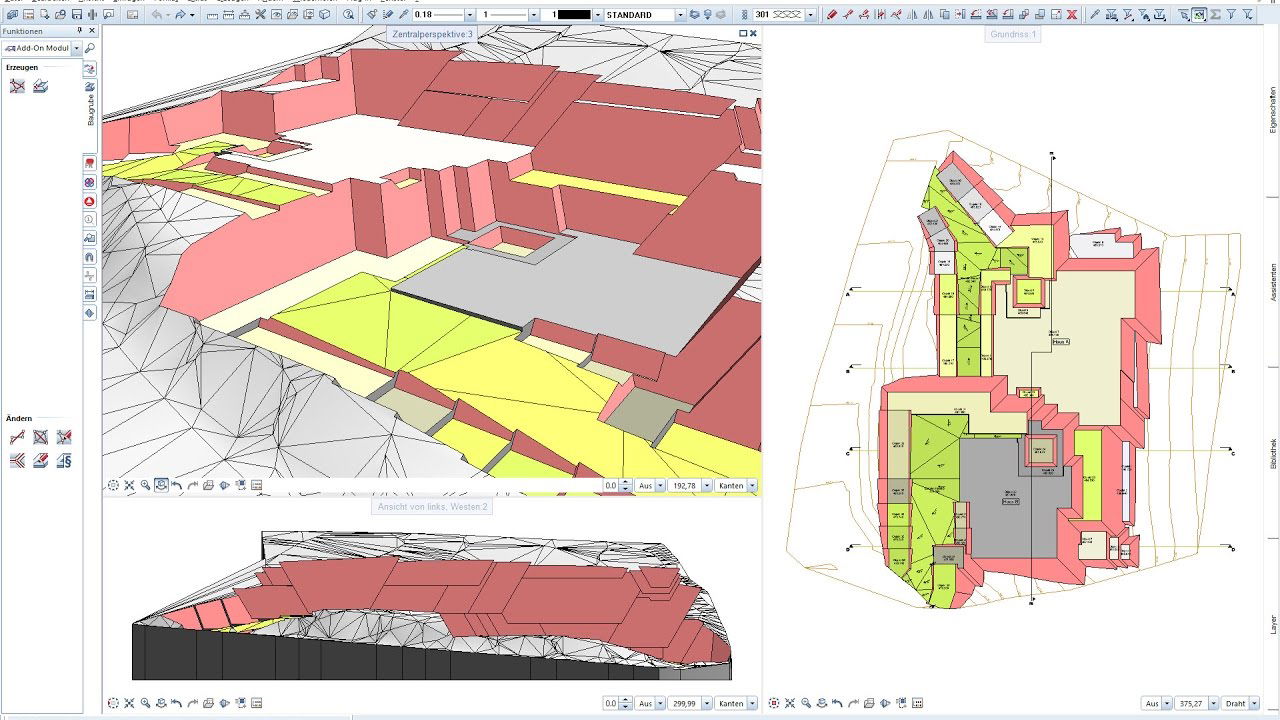Open the Aus dropdown in the Ansicht von links viewport
Viewport: 1280px width, 720px height.
coord(659,703)
